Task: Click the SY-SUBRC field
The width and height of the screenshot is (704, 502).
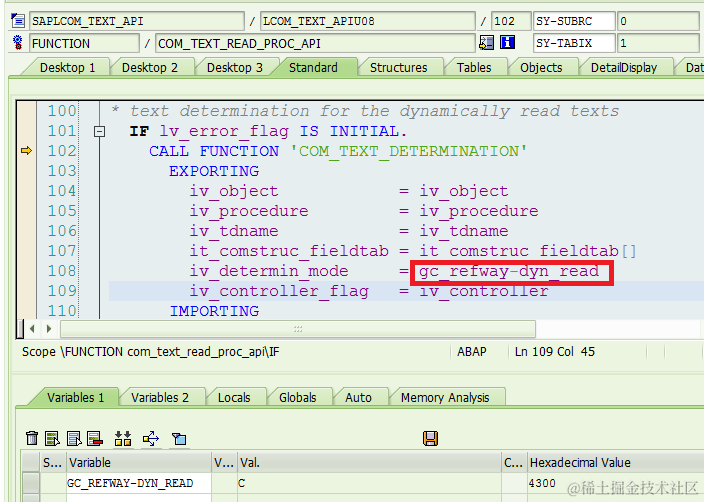Action: 574,21
